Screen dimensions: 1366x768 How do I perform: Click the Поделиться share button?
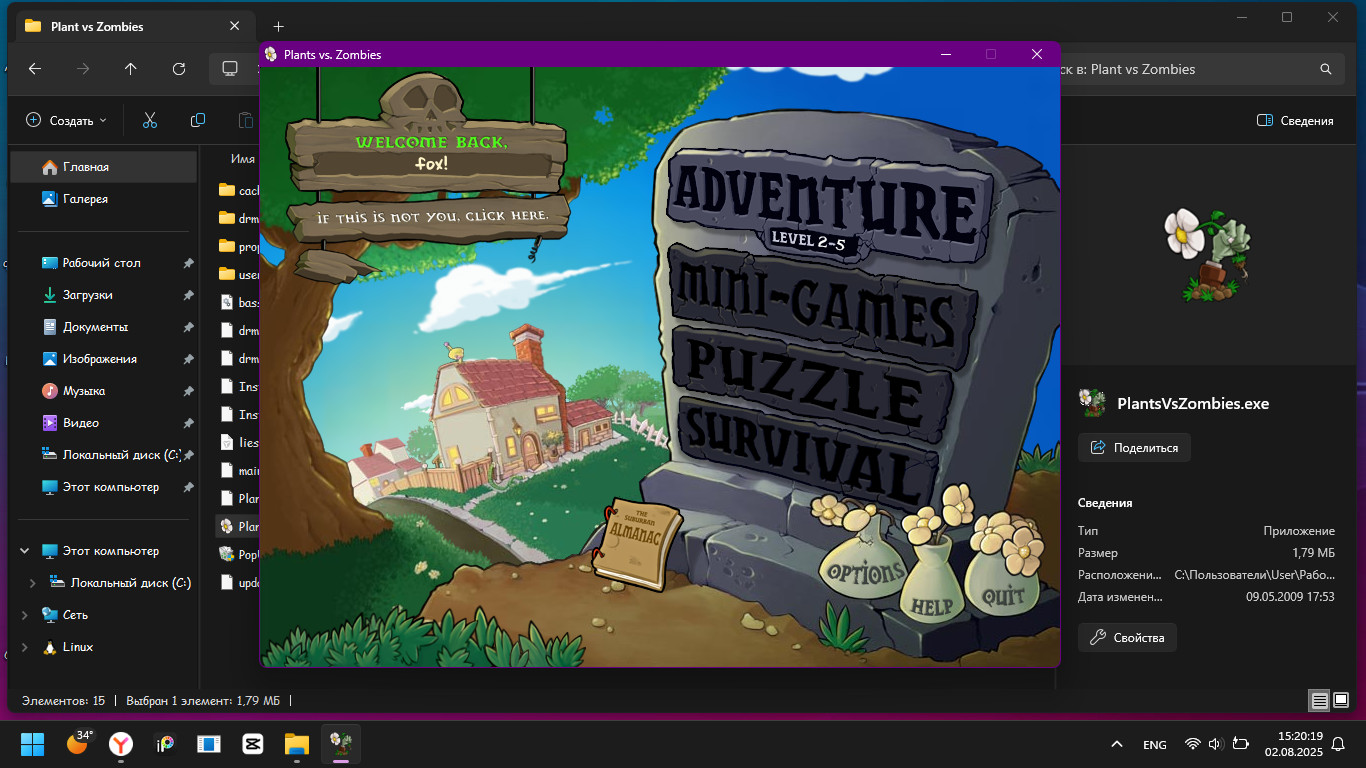[x=1134, y=448]
